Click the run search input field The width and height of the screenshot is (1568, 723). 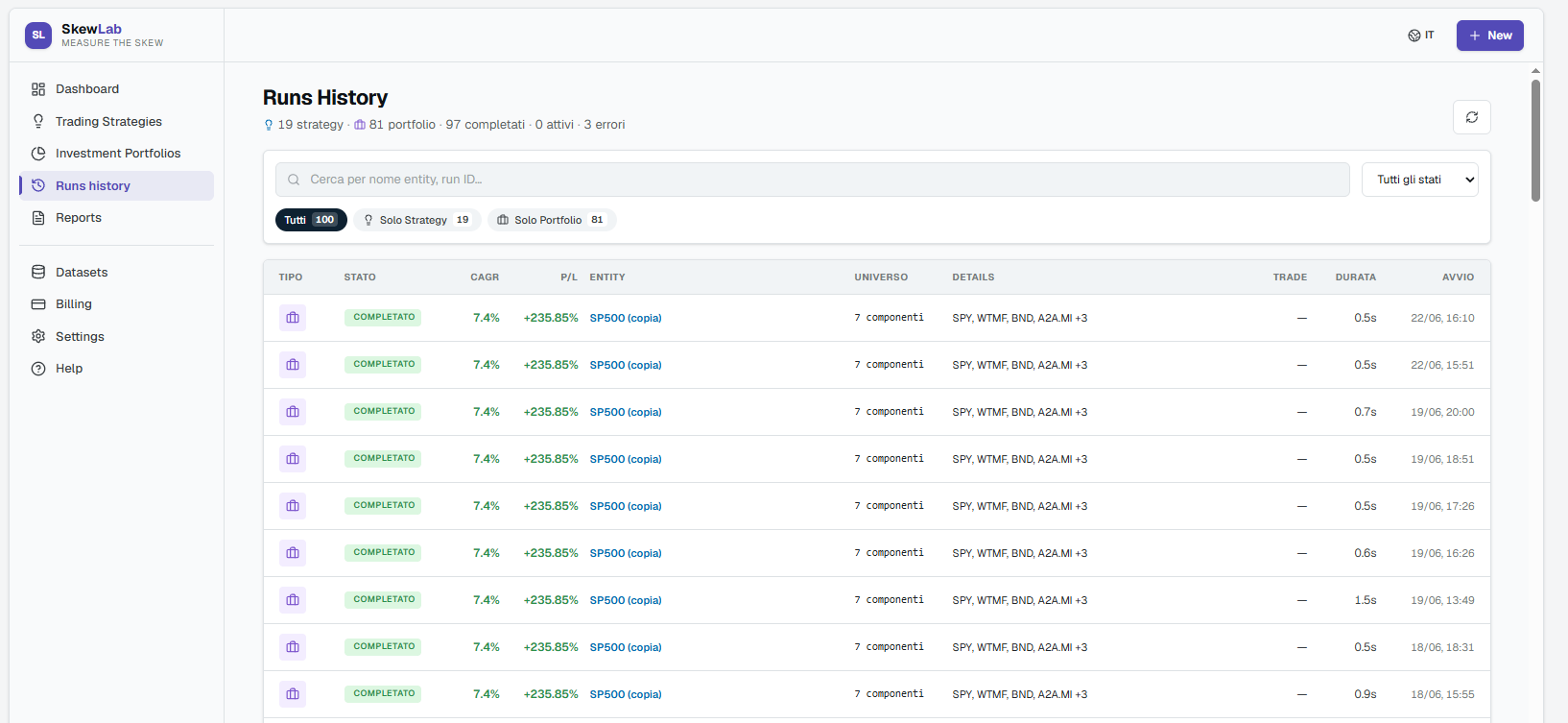coord(812,180)
